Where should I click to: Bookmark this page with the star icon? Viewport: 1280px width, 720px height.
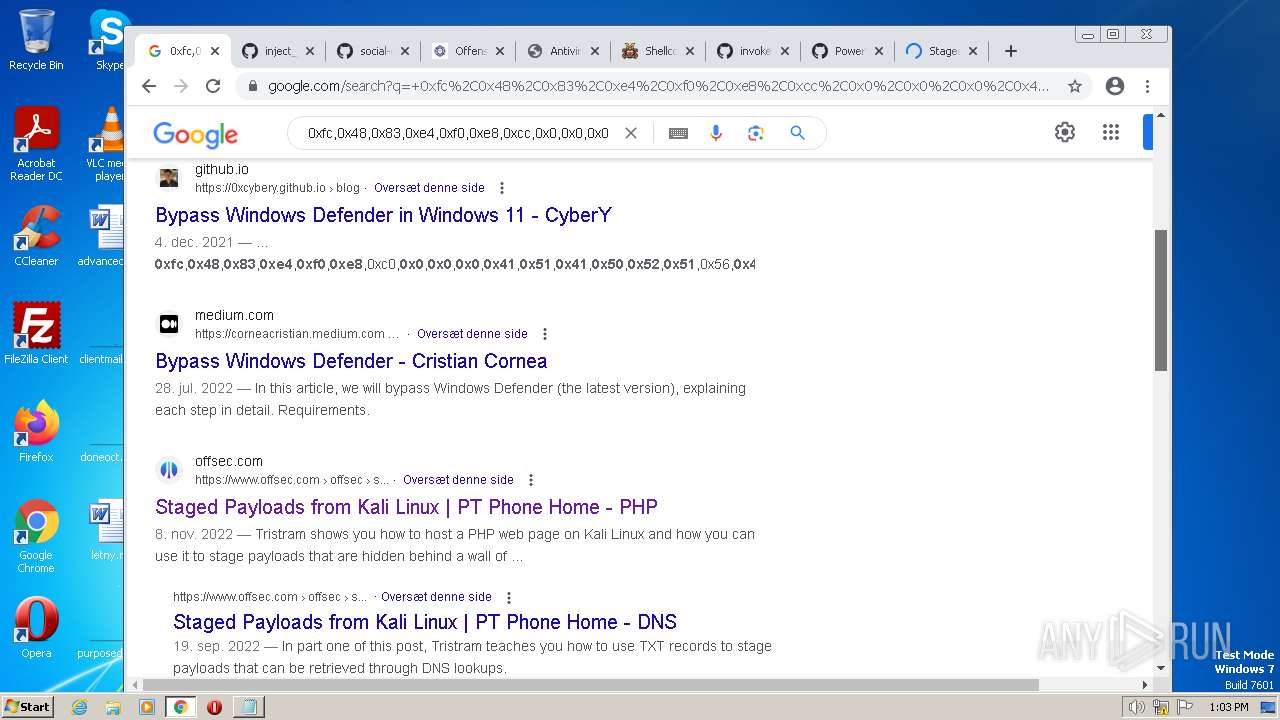(1075, 86)
